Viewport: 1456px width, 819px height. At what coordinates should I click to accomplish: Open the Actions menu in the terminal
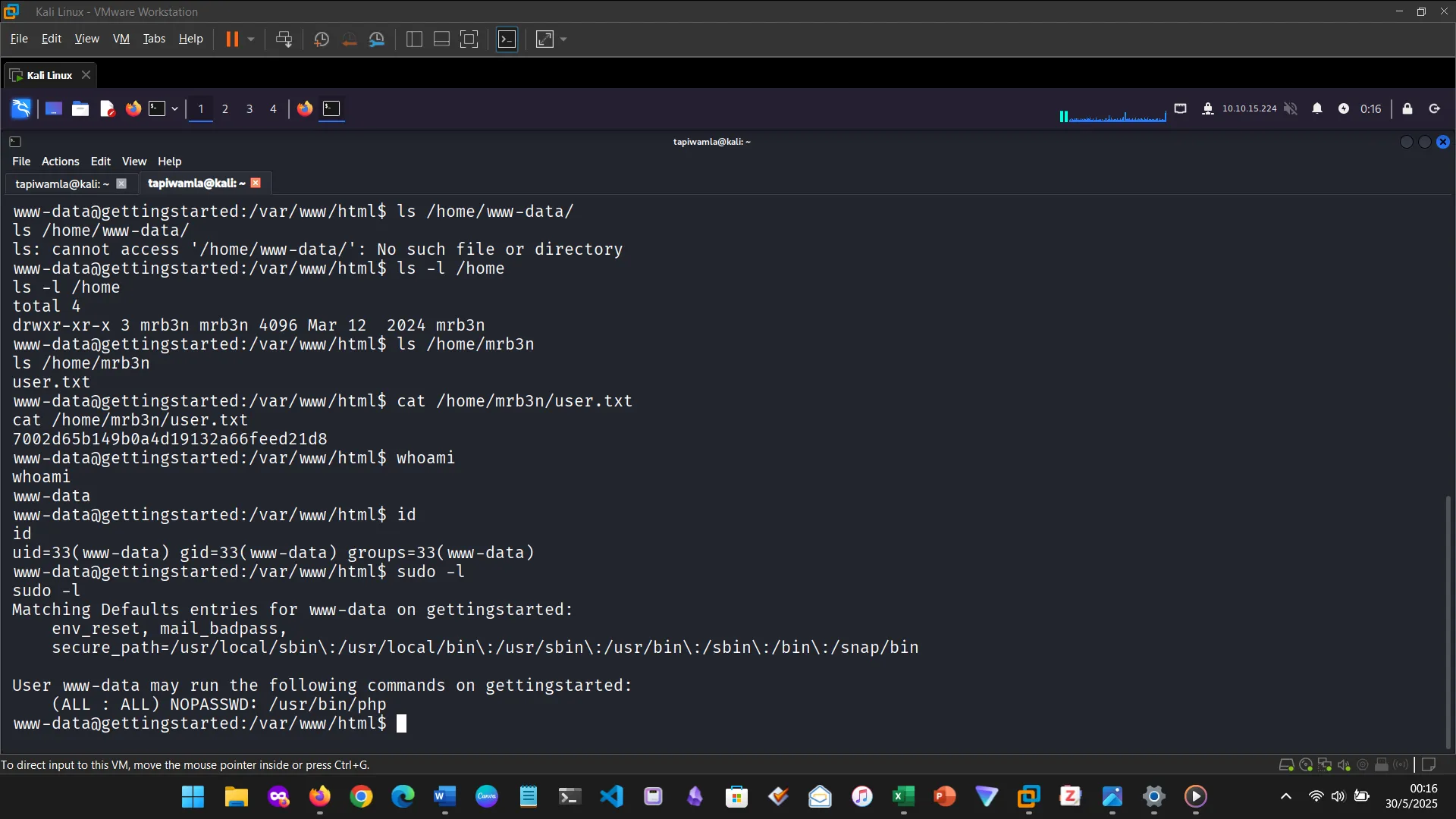(60, 161)
